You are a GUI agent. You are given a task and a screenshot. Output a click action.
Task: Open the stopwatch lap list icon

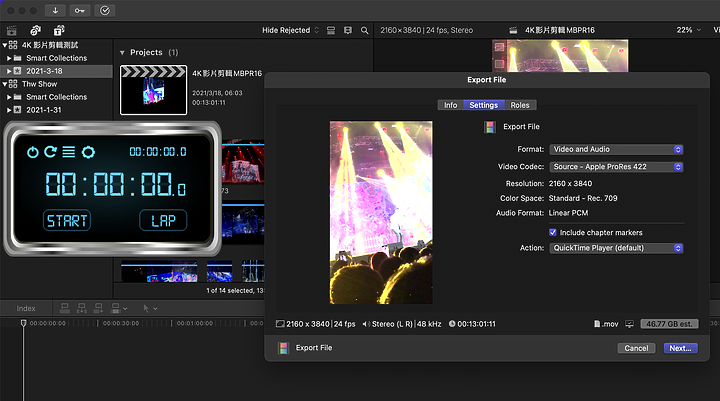[x=69, y=152]
